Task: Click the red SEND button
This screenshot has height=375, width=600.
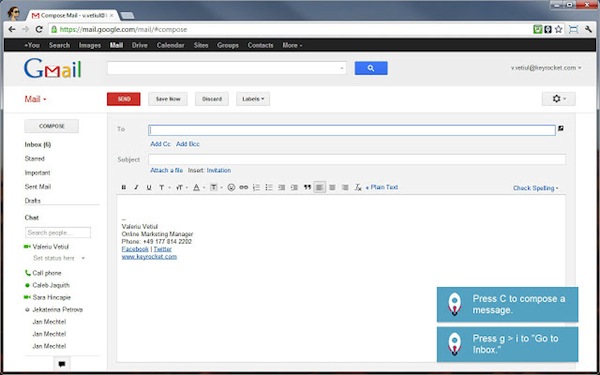Action: pos(124,99)
